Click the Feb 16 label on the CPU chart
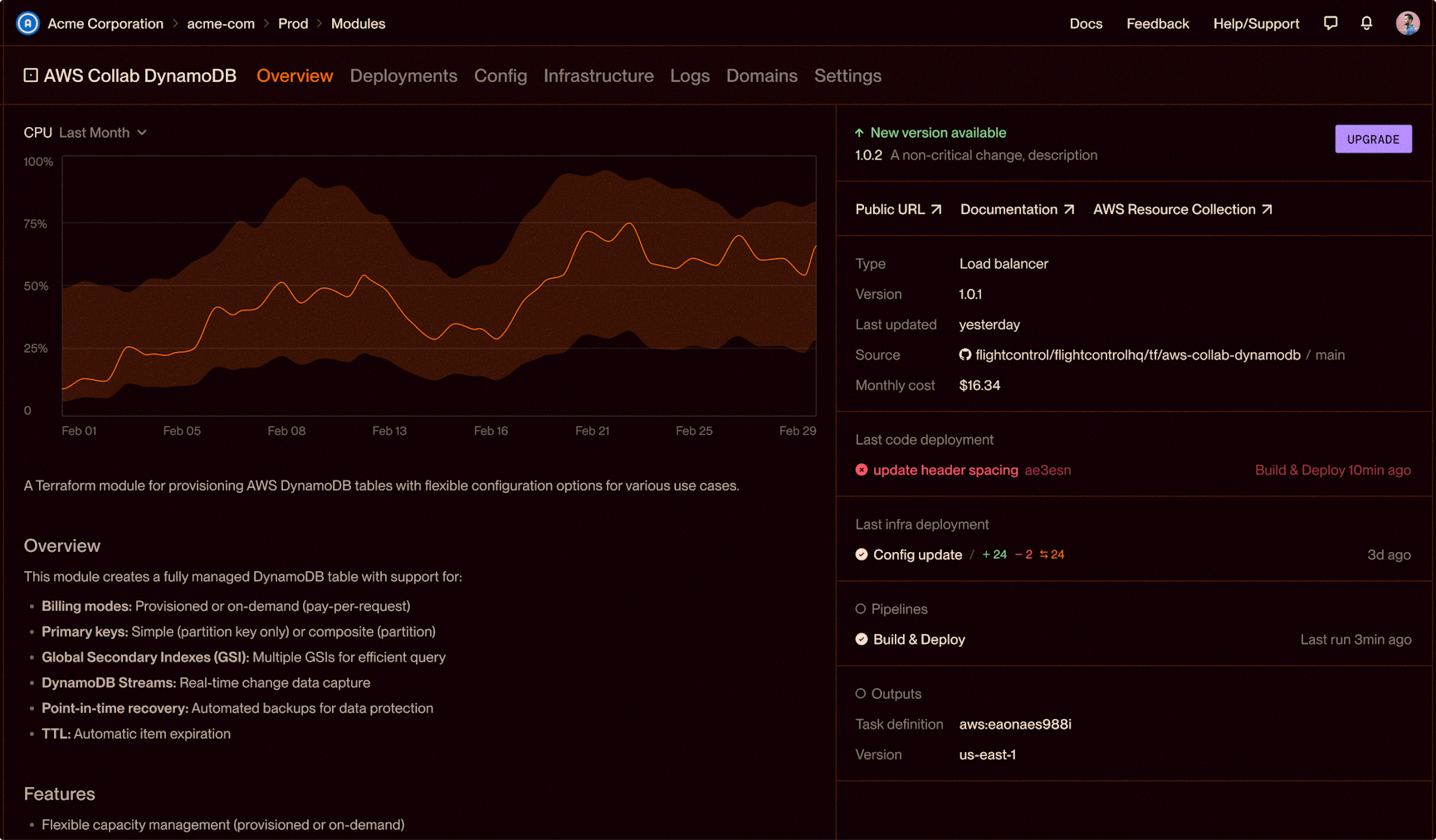This screenshot has height=840, width=1436. [491, 431]
